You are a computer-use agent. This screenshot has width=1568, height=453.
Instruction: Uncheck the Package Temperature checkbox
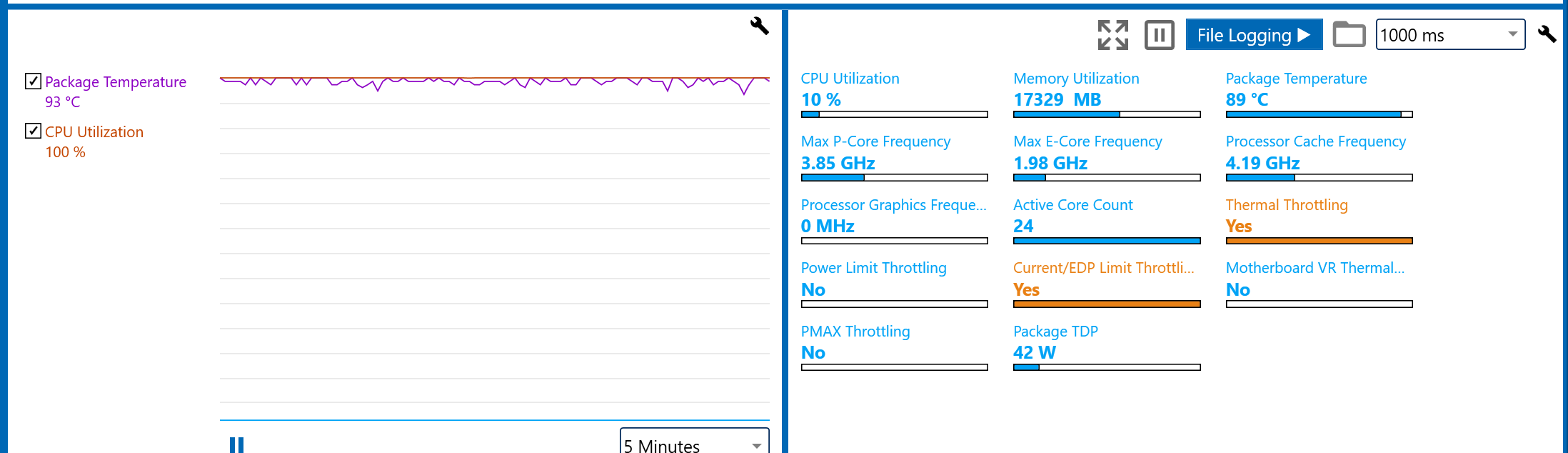tap(33, 81)
